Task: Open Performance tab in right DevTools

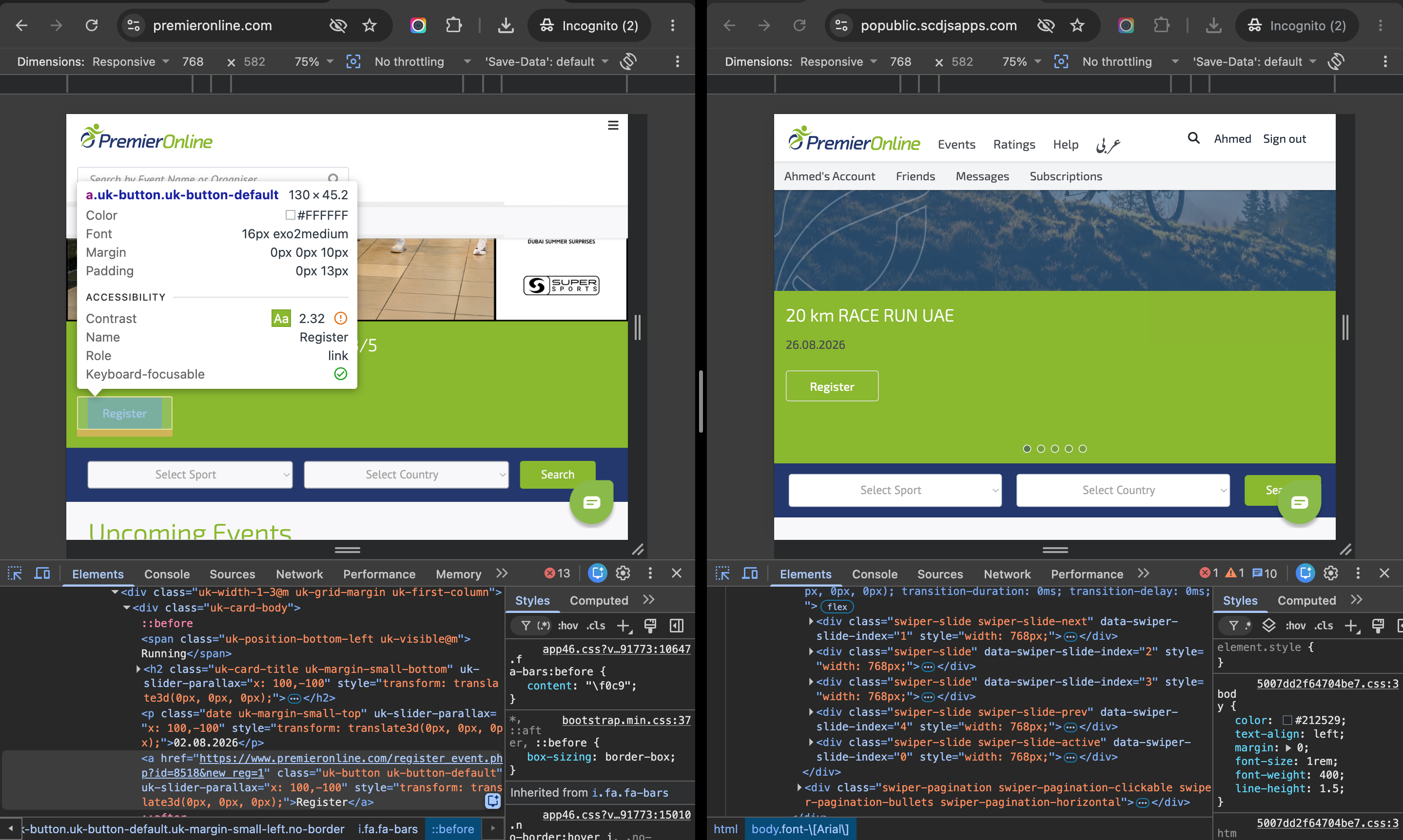Action: [x=1087, y=574]
